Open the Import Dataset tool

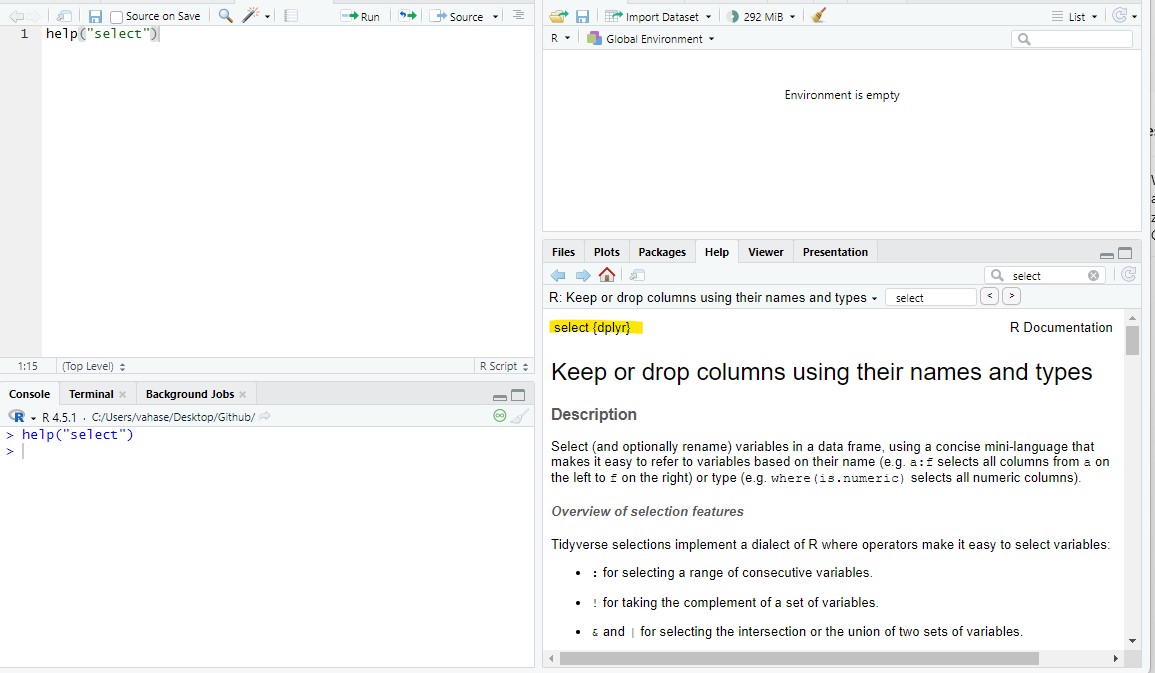[657, 15]
